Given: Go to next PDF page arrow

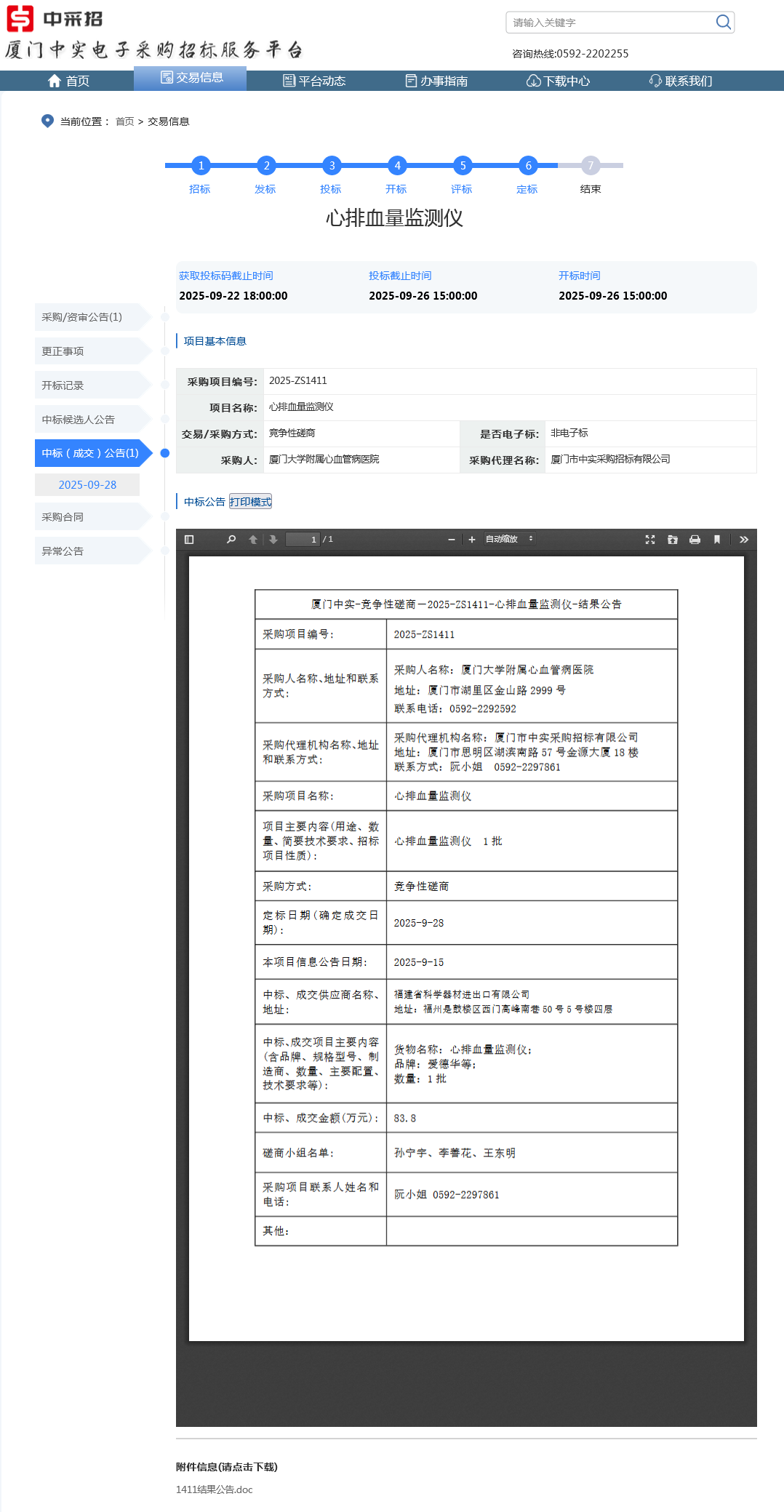Looking at the screenshot, I should (x=273, y=540).
